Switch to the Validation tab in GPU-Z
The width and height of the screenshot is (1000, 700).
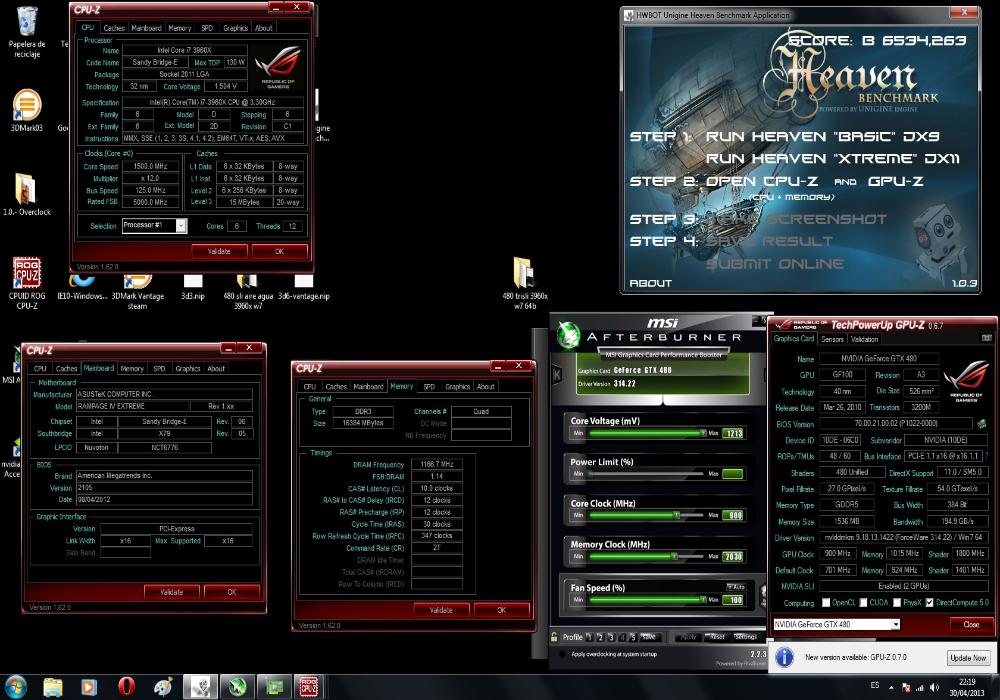(864, 339)
